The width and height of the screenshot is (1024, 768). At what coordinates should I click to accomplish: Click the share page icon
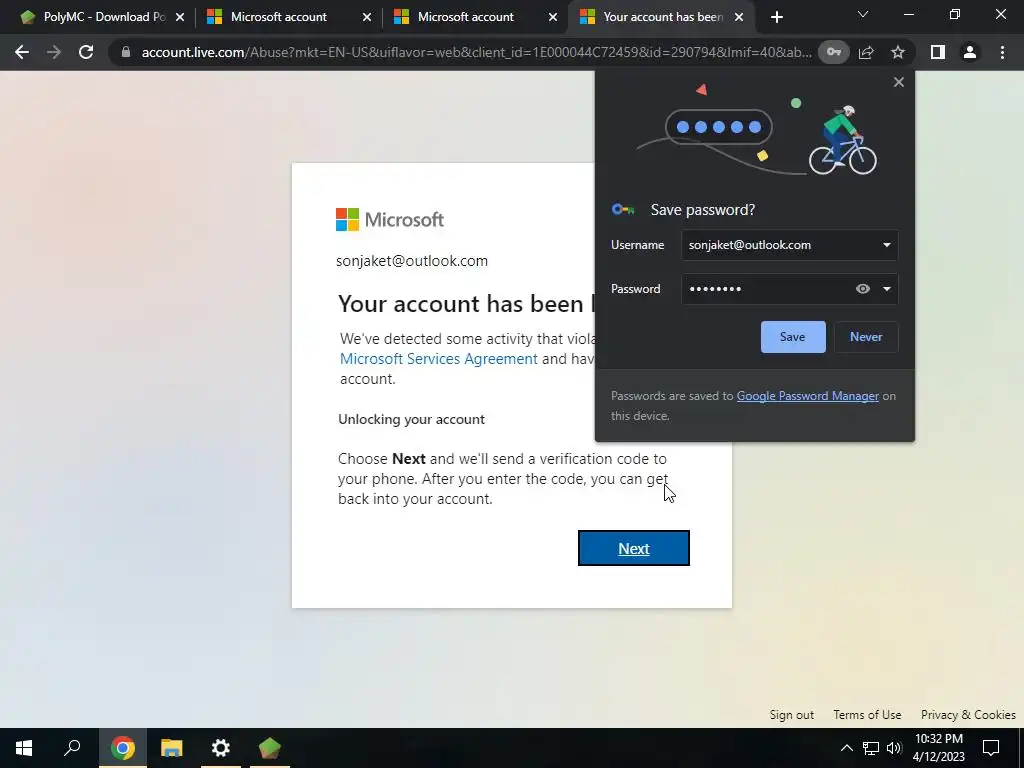[866, 52]
